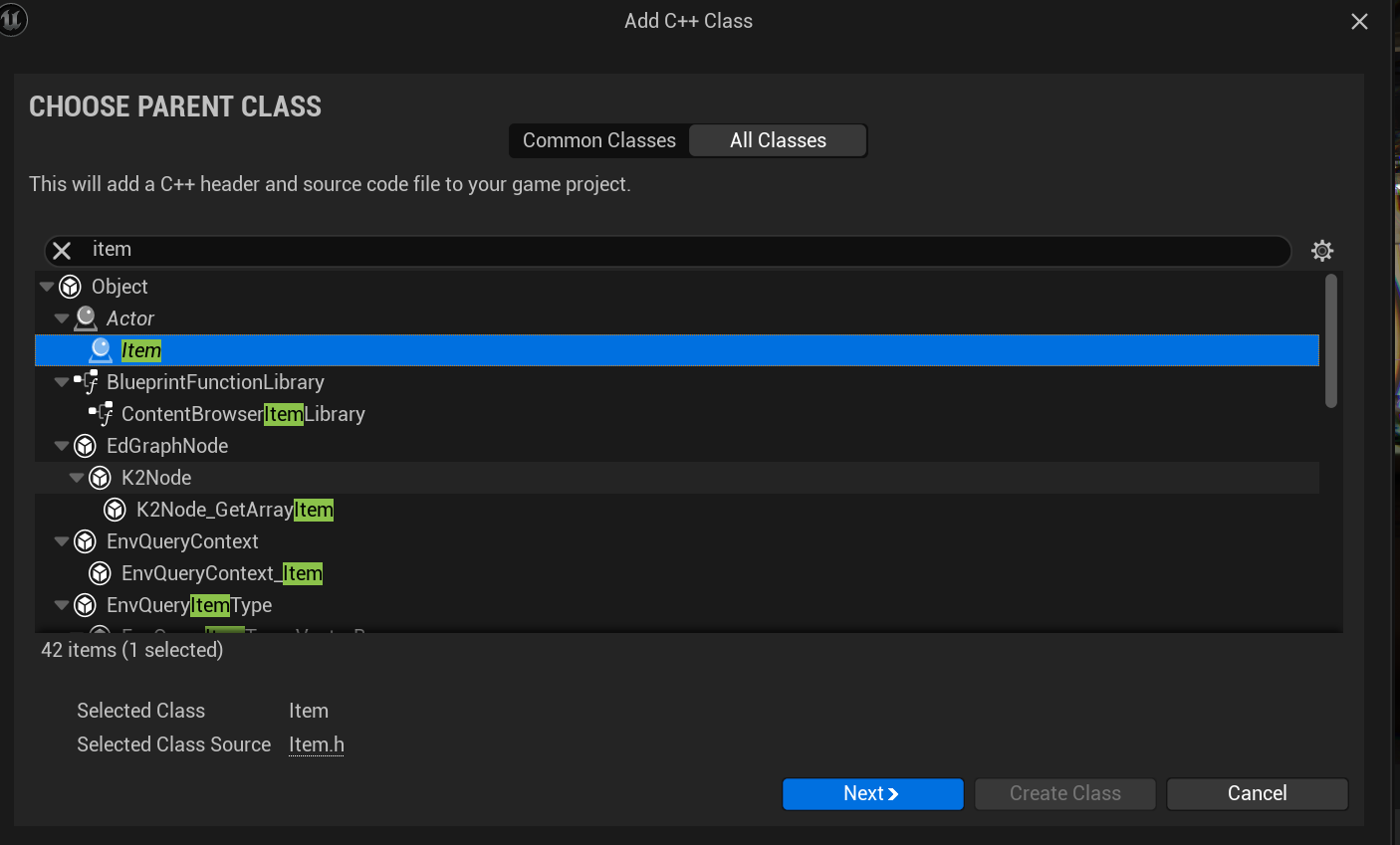
Task: Click the K2Node_GetArrayItem cube icon
Action: (x=115, y=510)
